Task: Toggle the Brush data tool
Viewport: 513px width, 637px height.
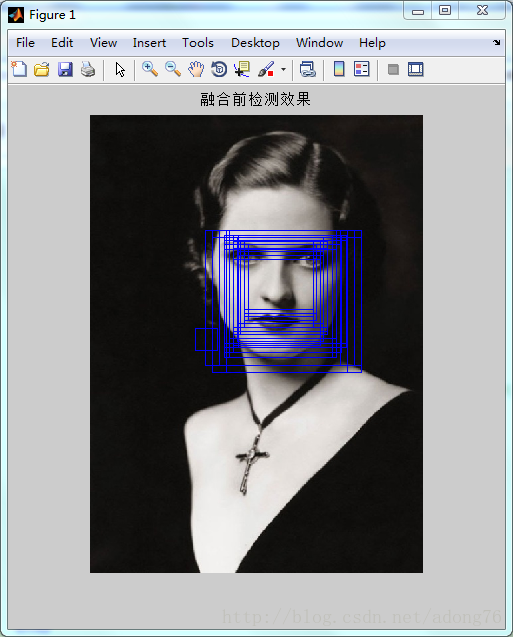Action: [x=266, y=69]
